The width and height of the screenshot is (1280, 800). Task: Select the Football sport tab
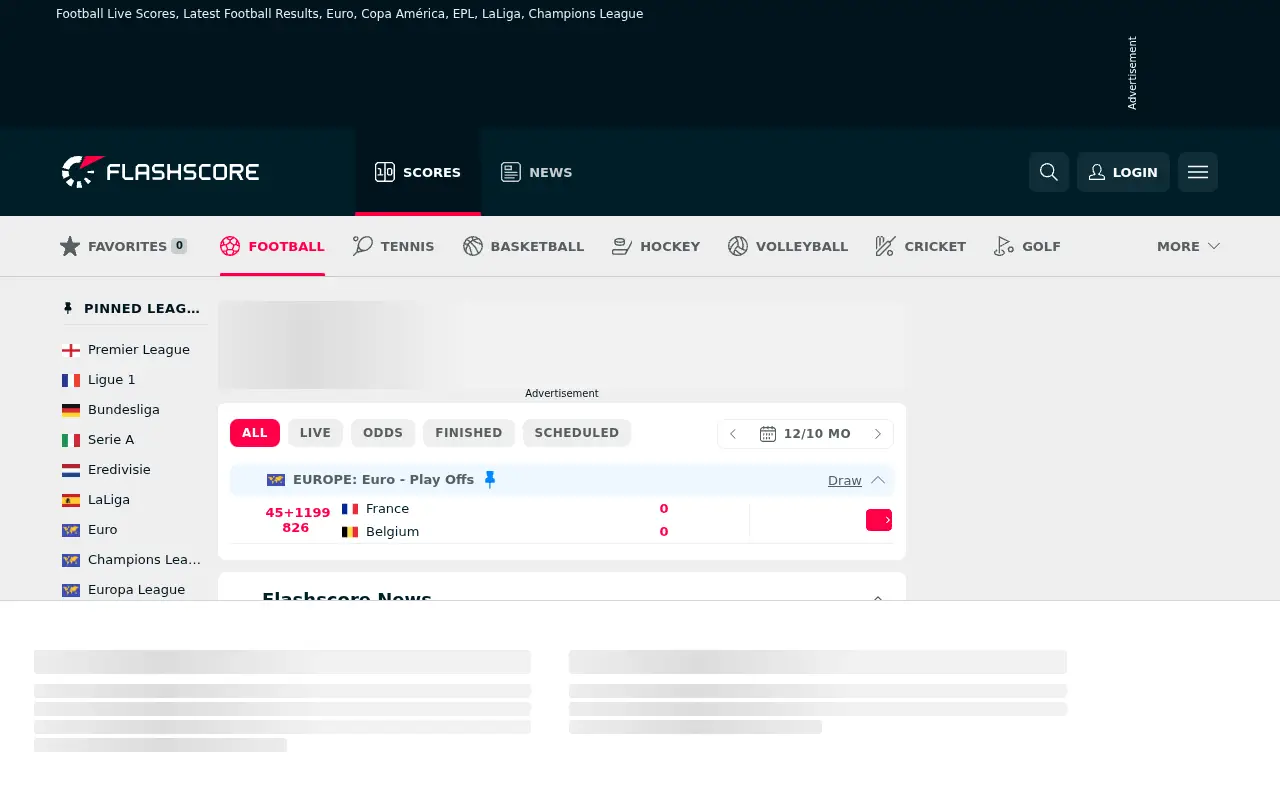pos(272,246)
